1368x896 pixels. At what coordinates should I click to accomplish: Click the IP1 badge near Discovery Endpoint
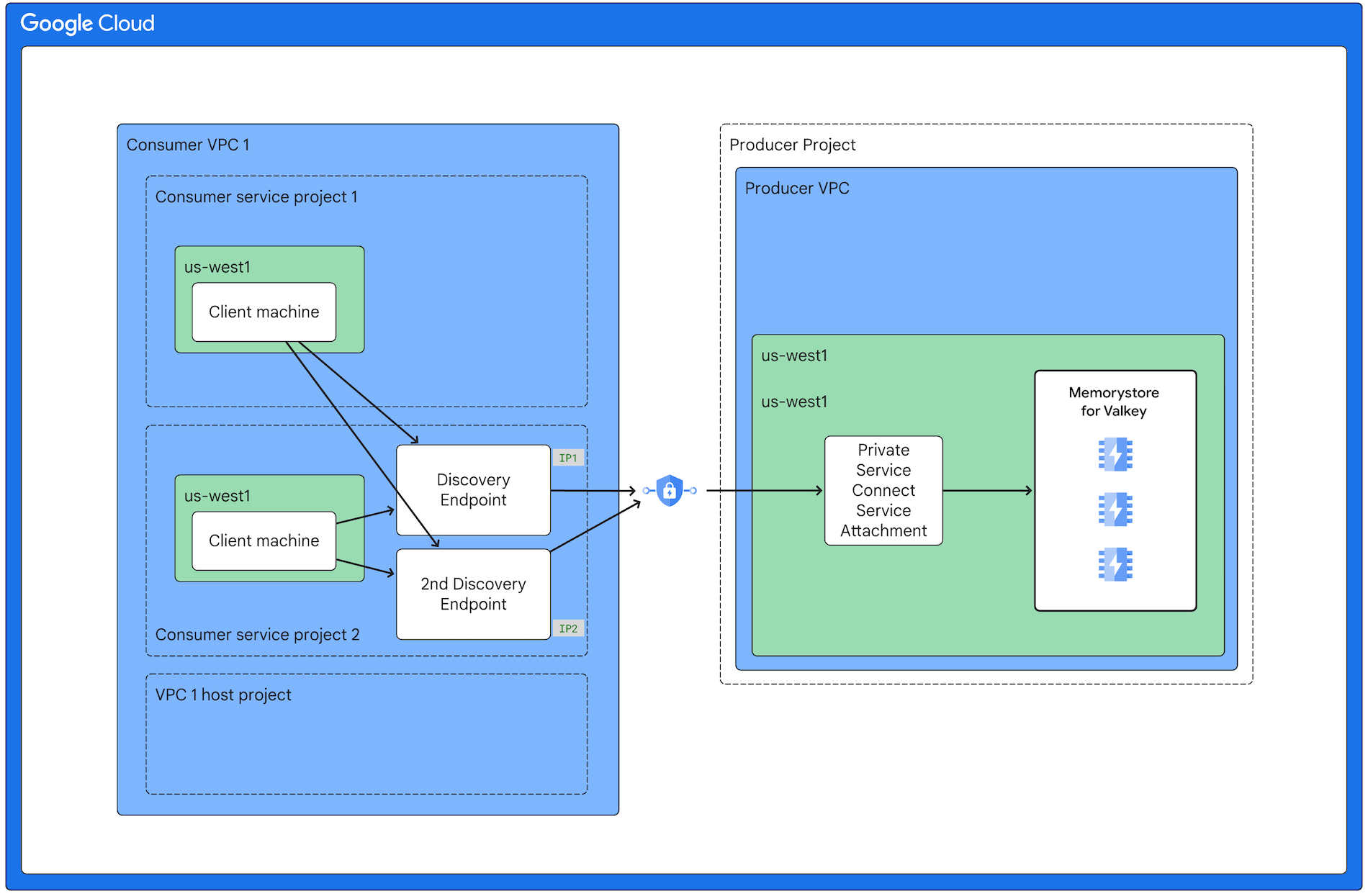click(x=569, y=457)
